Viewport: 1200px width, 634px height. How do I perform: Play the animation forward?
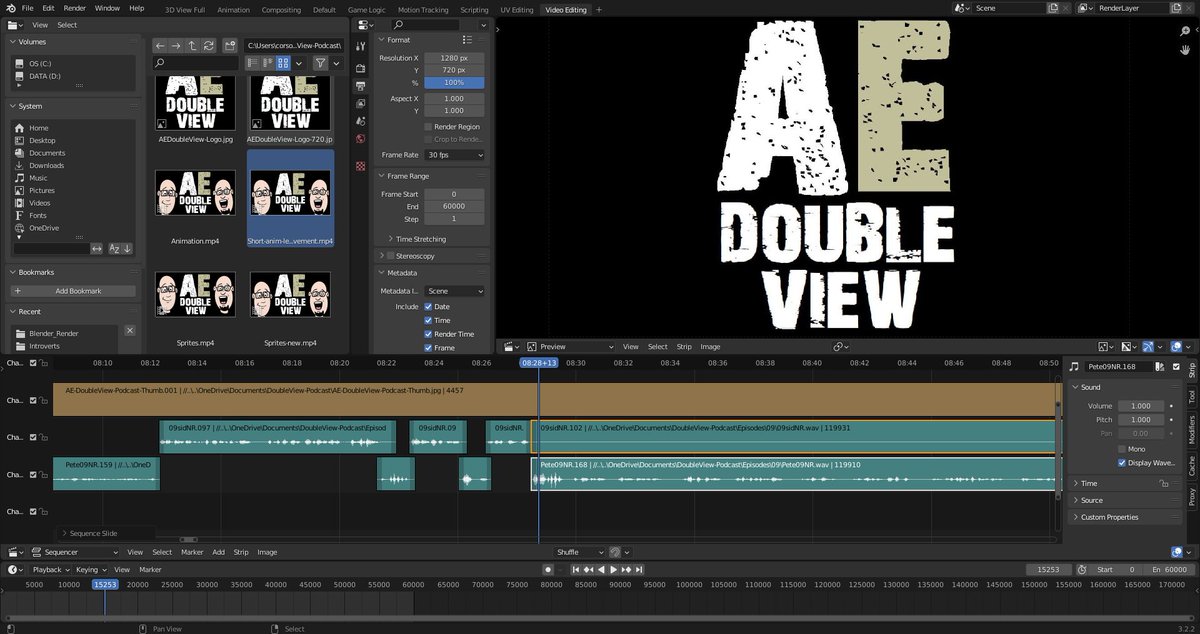(x=613, y=569)
